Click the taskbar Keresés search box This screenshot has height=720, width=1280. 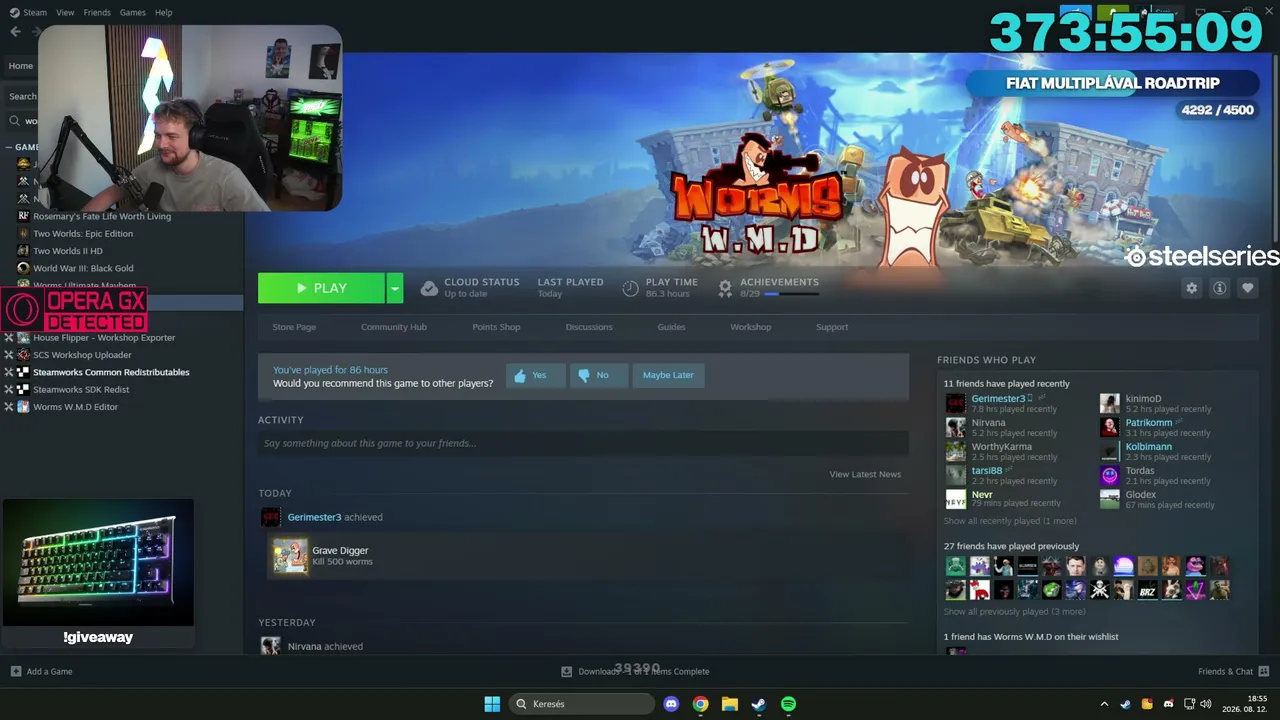pos(583,704)
